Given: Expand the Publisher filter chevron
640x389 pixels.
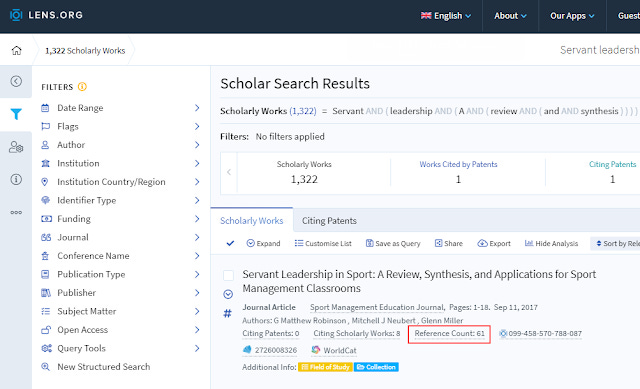Looking at the screenshot, I should pyautogui.click(x=197, y=293).
